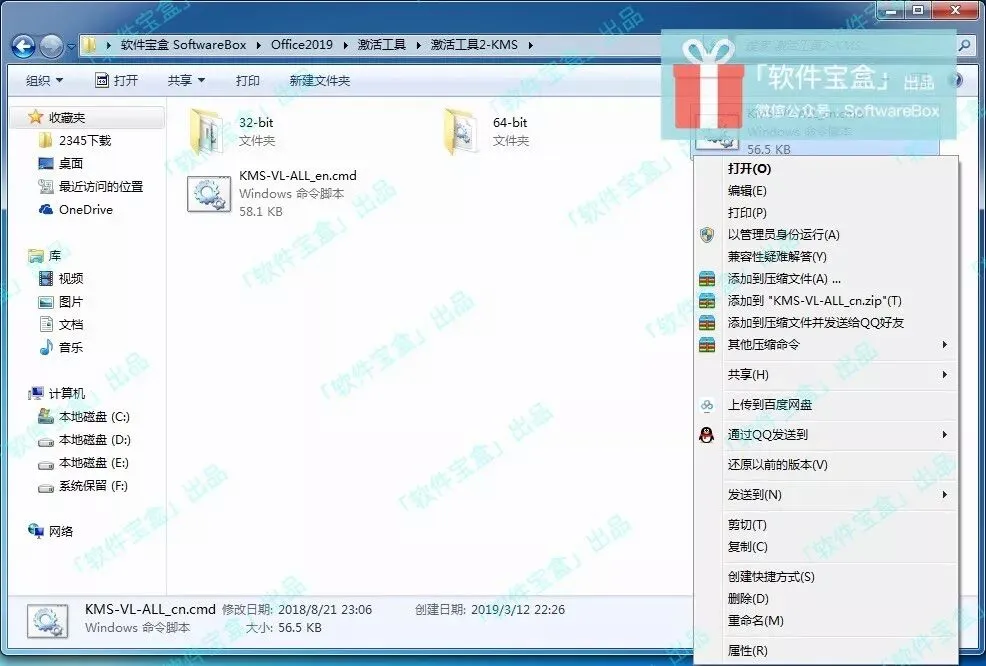Choose 创建快捷方式(S)
986x666 pixels.
tap(826, 577)
